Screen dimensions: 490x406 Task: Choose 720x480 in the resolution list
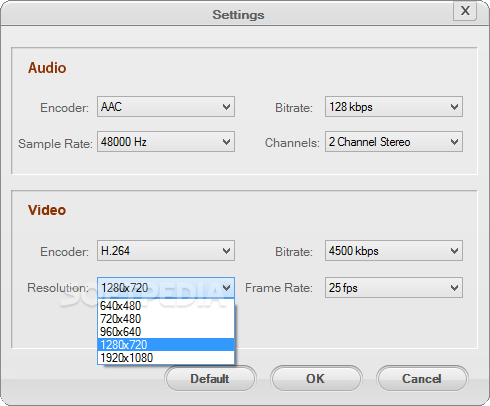point(166,319)
